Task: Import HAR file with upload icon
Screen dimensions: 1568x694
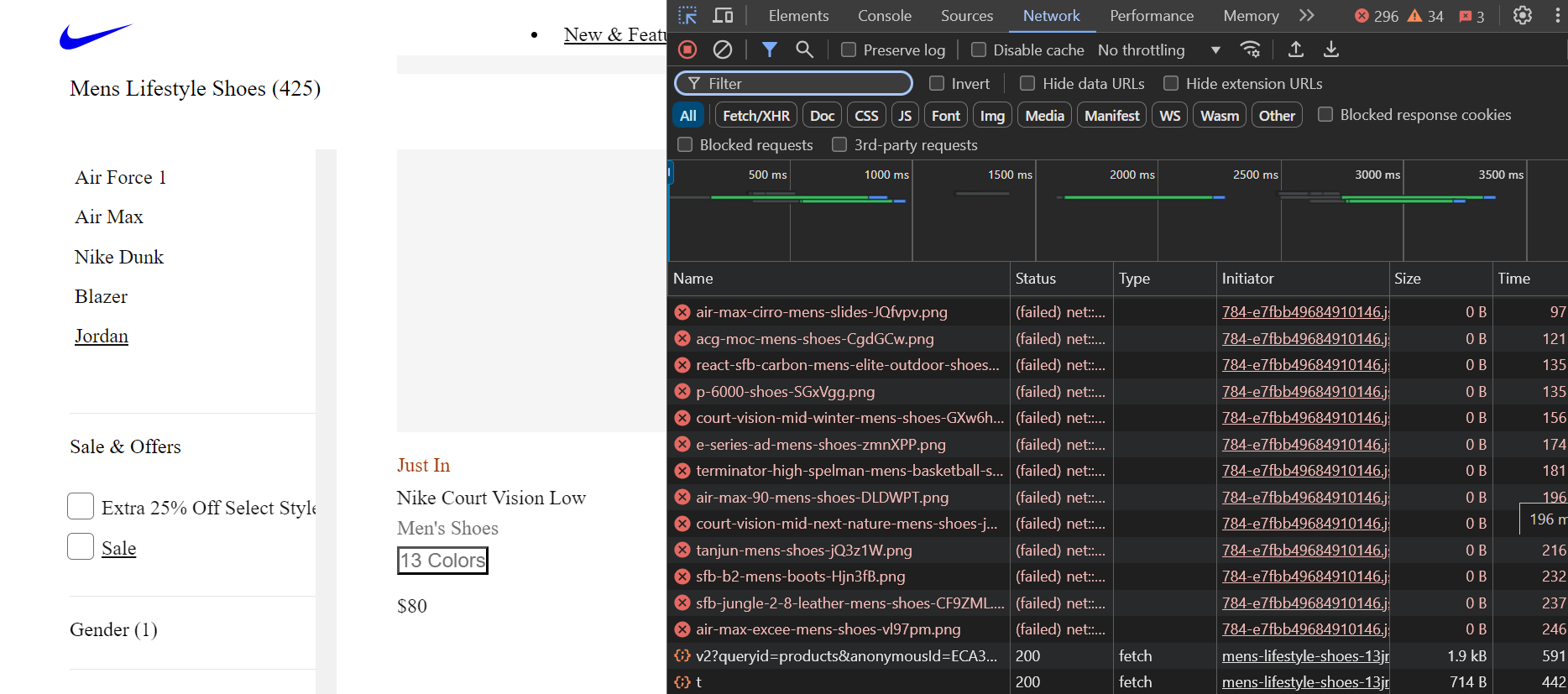Action: pos(1296,50)
